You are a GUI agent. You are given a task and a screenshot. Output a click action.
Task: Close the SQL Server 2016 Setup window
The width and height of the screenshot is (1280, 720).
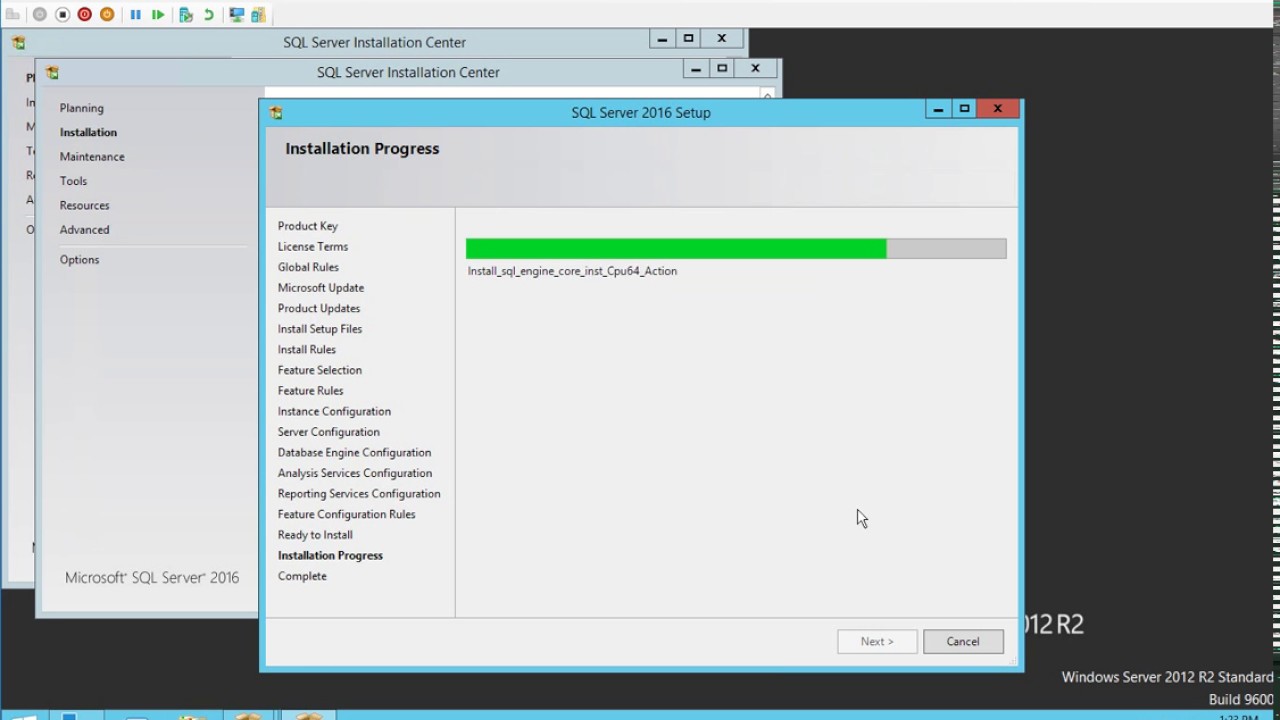point(997,109)
